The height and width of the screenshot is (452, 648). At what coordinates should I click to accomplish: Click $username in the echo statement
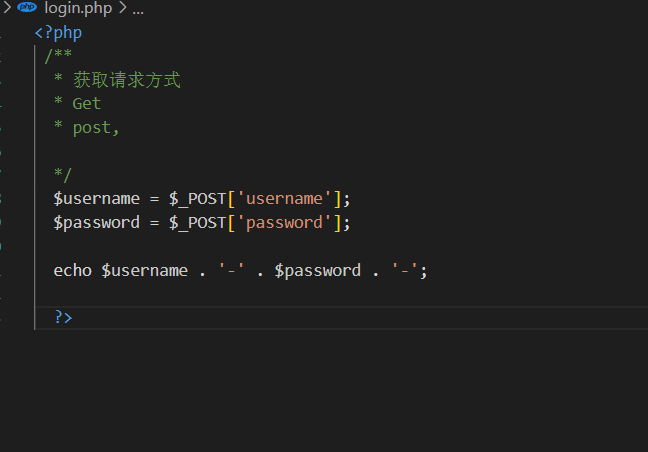click(x=144, y=270)
